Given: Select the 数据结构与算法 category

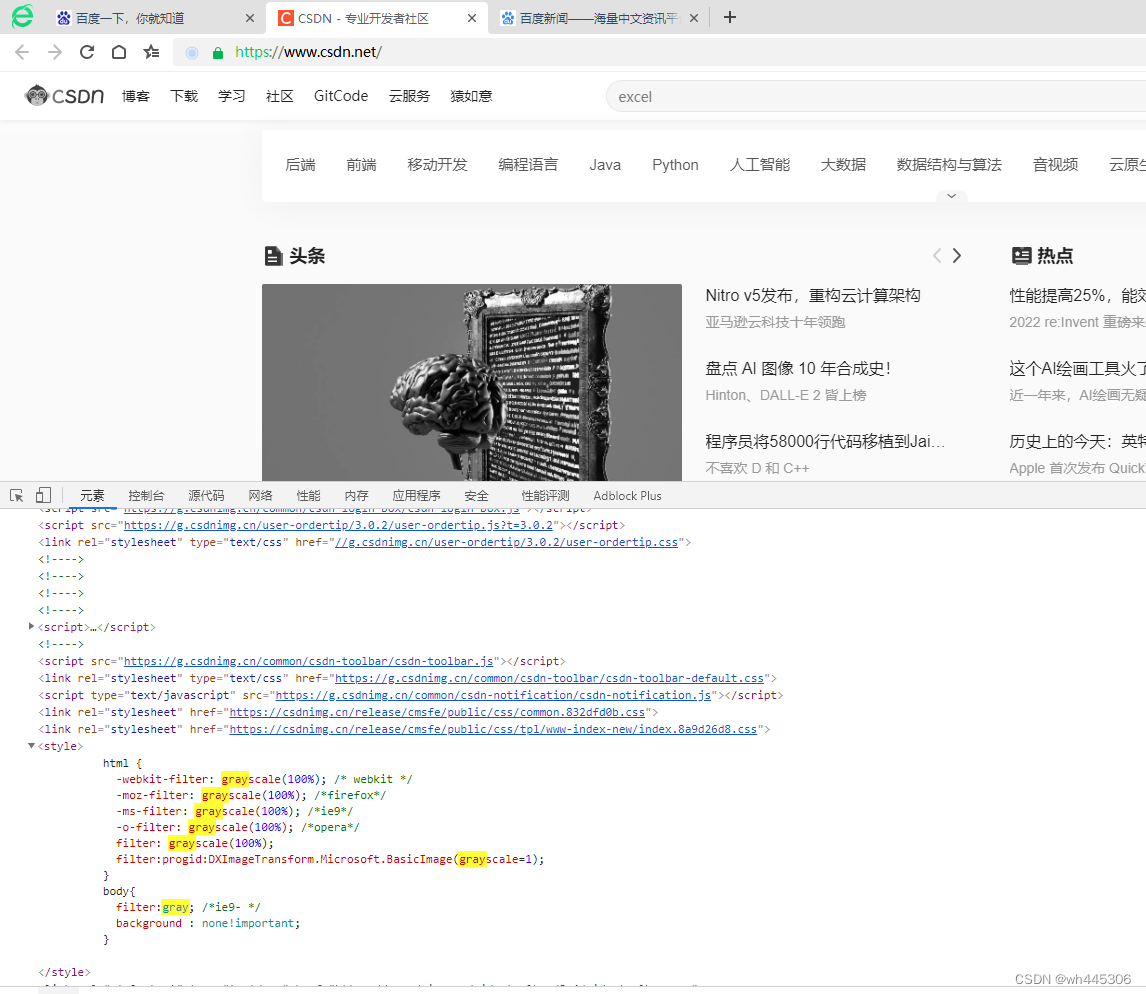Looking at the screenshot, I should click(x=949, y=165).
